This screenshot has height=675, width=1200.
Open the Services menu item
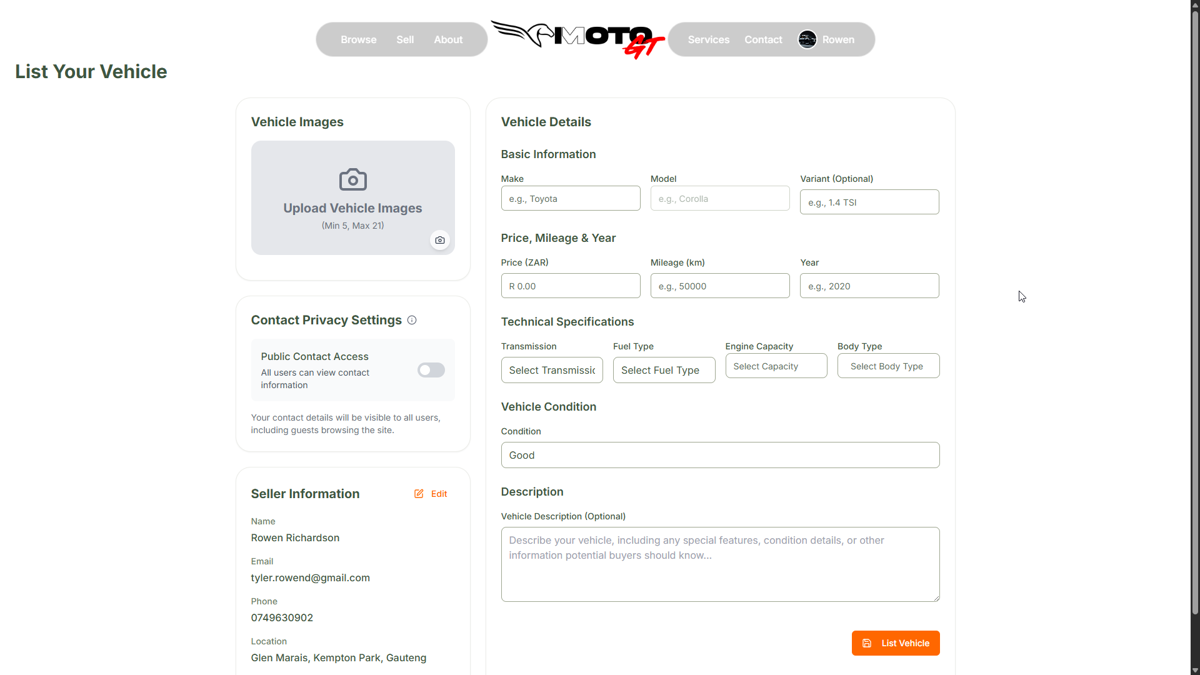pos(709,40)
